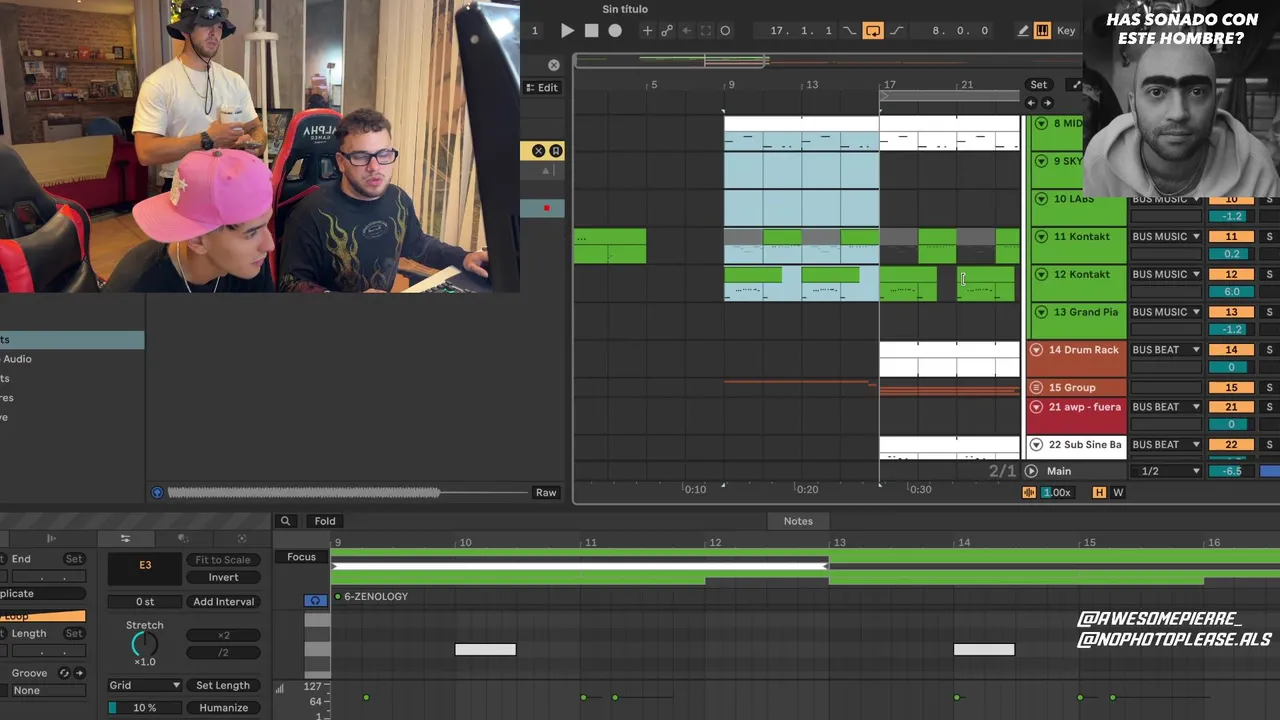Click the Re-Enable Automation arrow icon
The height and width of the screenshot is (720, 1280).
pyautogui.click(x=686, y=31)
